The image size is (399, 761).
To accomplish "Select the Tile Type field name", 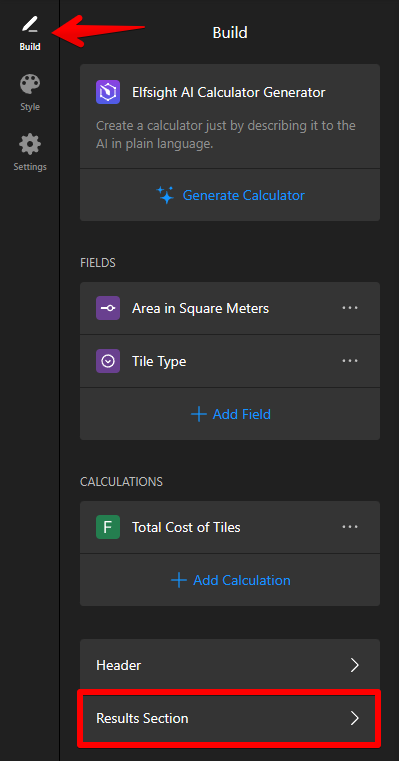I will click(159, 361).
